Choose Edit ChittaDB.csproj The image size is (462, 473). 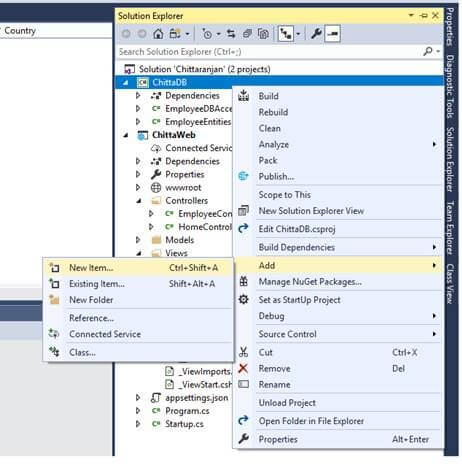[x=297, y=229]
